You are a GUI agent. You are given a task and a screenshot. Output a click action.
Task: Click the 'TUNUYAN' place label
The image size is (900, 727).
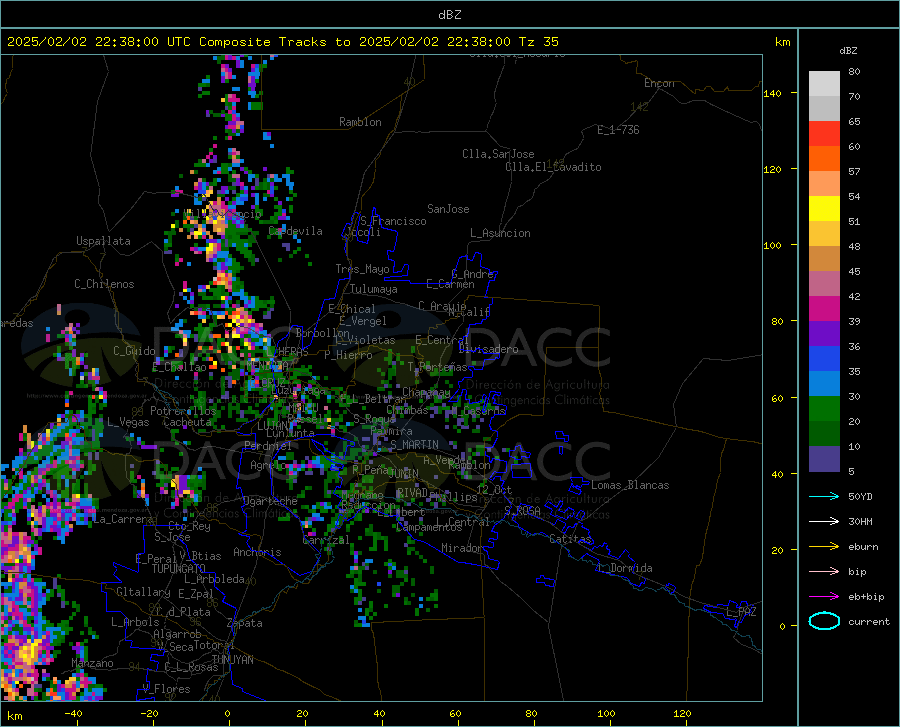[x=232, y=659]
